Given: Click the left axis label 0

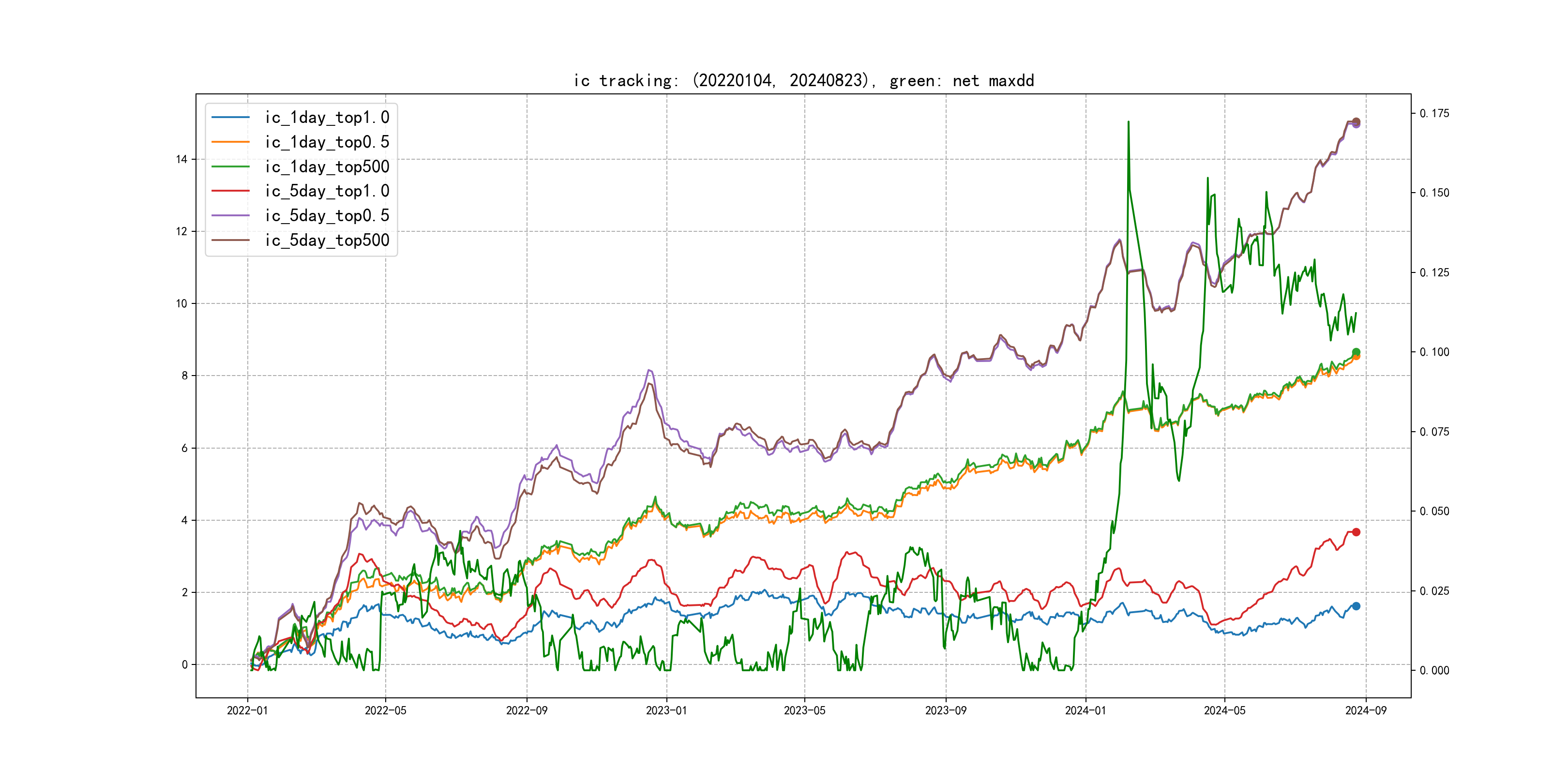Looking at the screenshot, I should 184,664.
